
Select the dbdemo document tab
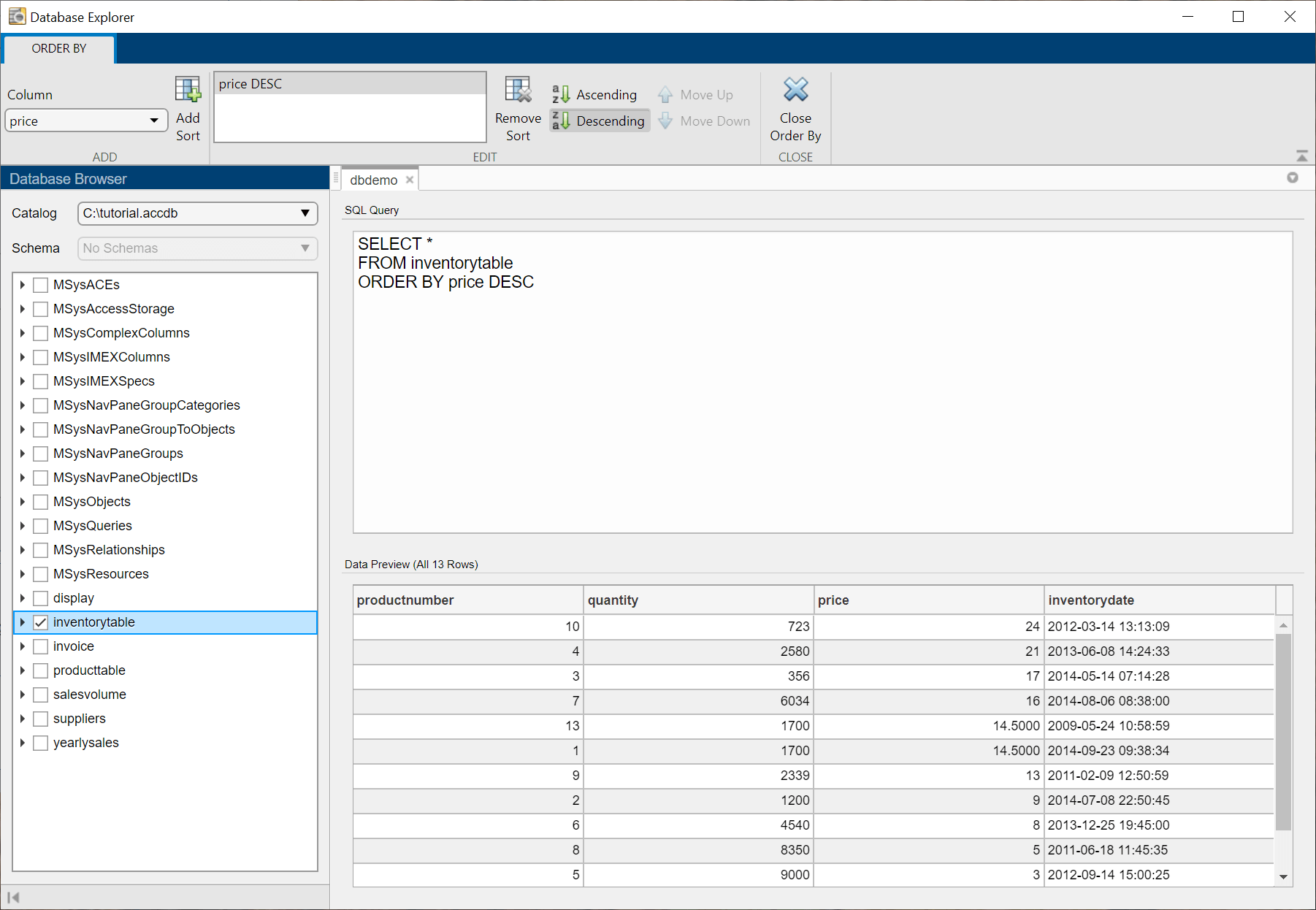373,180
